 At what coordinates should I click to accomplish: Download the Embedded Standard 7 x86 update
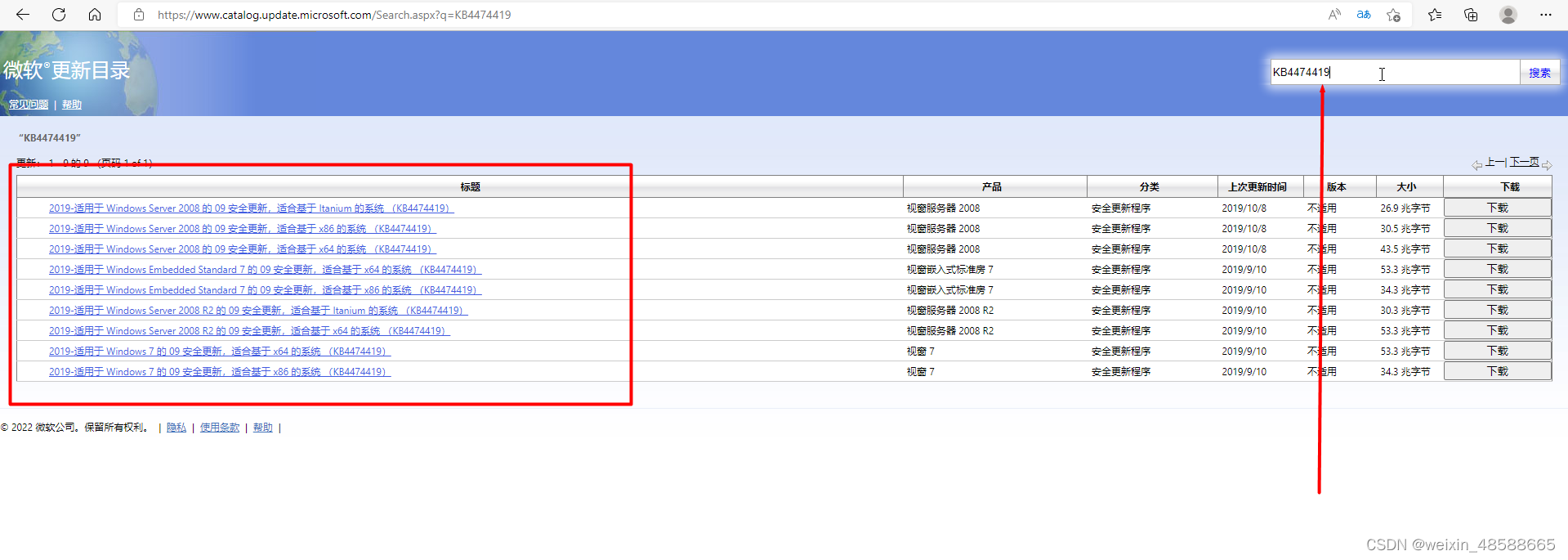pyautogui.click(x=1497, y=289)
